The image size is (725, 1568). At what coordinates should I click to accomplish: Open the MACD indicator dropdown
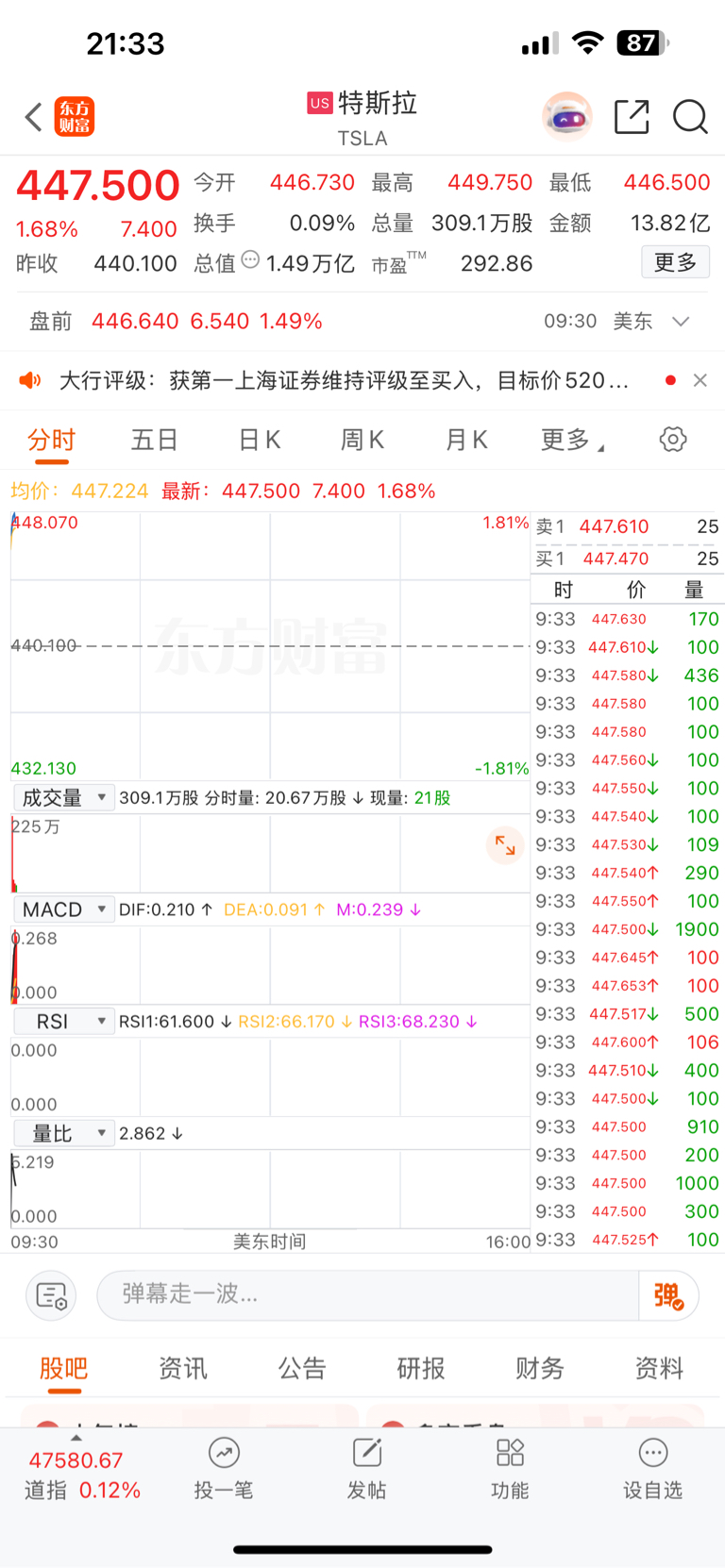pyautogui.click(x=63, y=909)
